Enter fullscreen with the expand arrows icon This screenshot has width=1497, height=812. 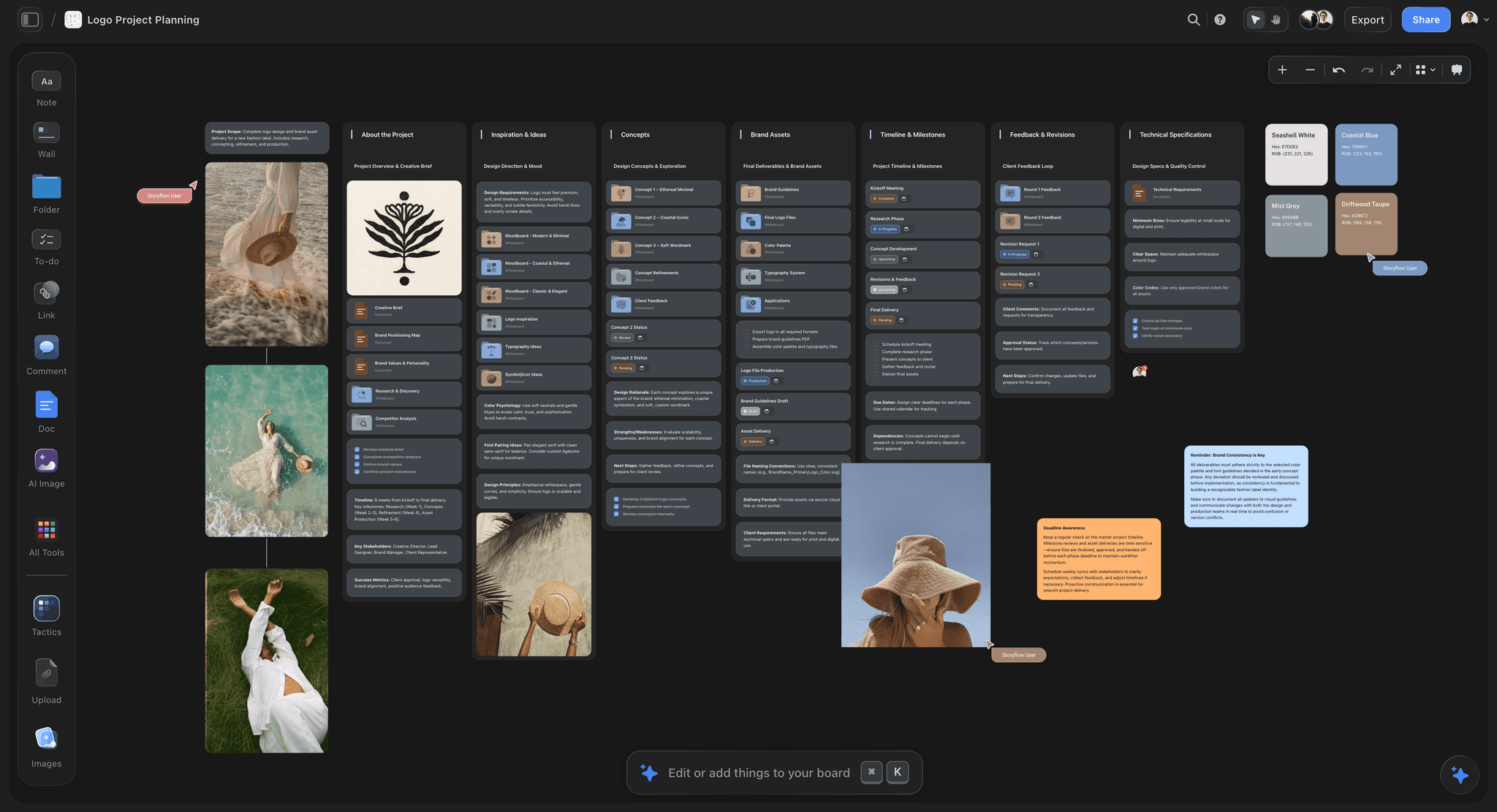(x=1395, y=70)
